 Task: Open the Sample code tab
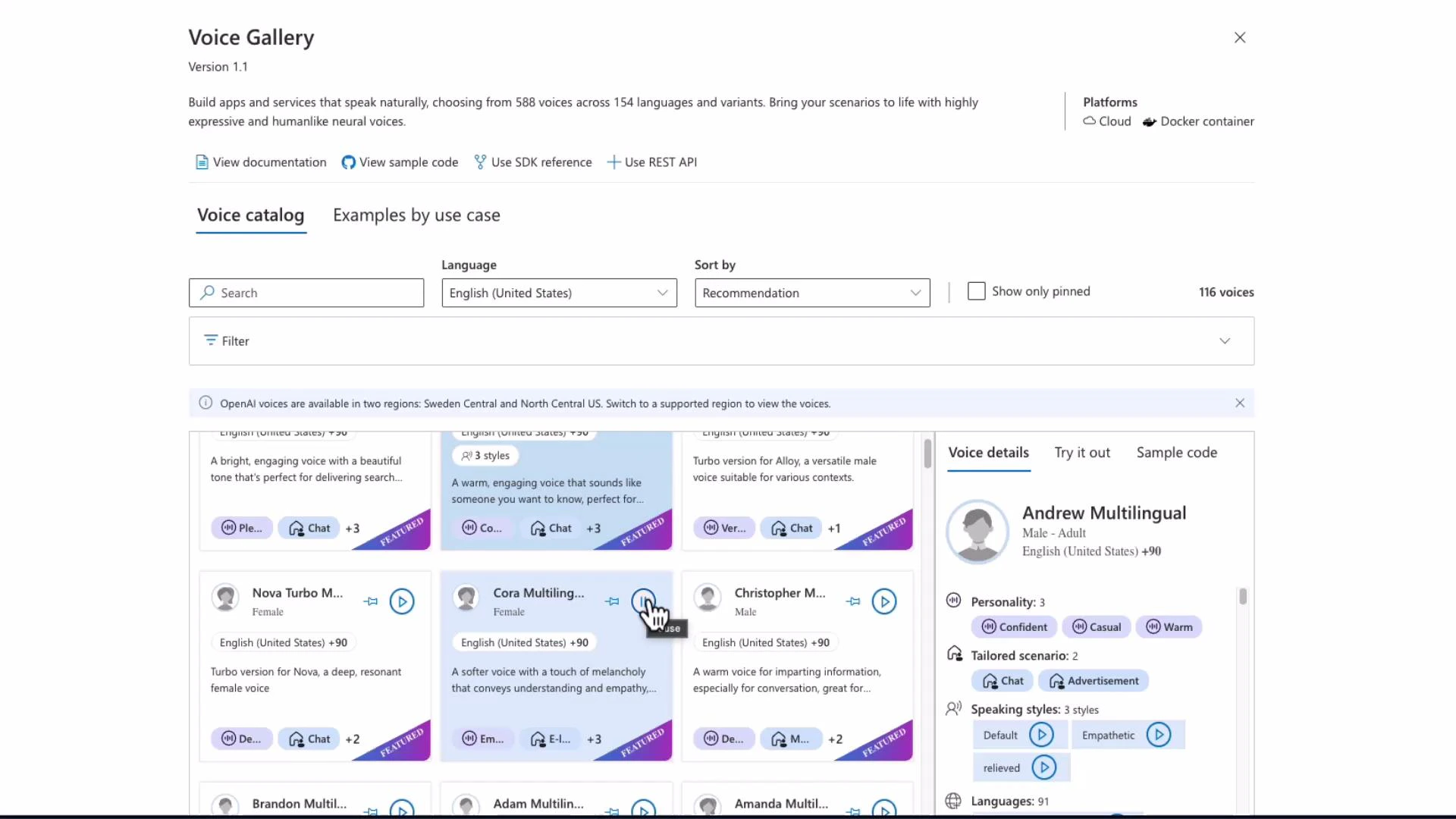coord(1177,452)
